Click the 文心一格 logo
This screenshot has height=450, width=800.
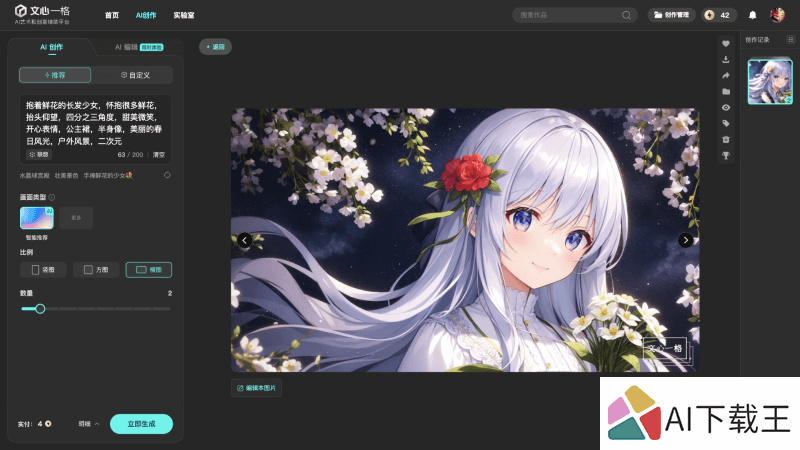pyautogui.click(x=42, y=14)
